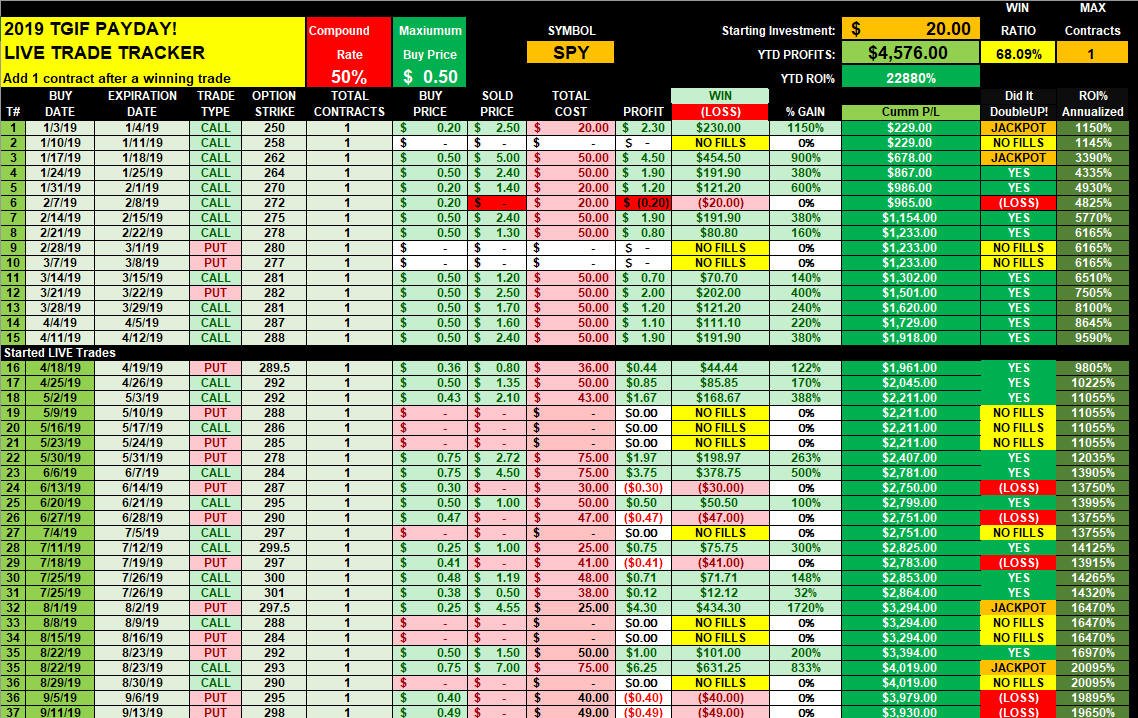Select expiration date 1/18/19 cell
Screen dimensions: 1138x718
click(142, 158)
